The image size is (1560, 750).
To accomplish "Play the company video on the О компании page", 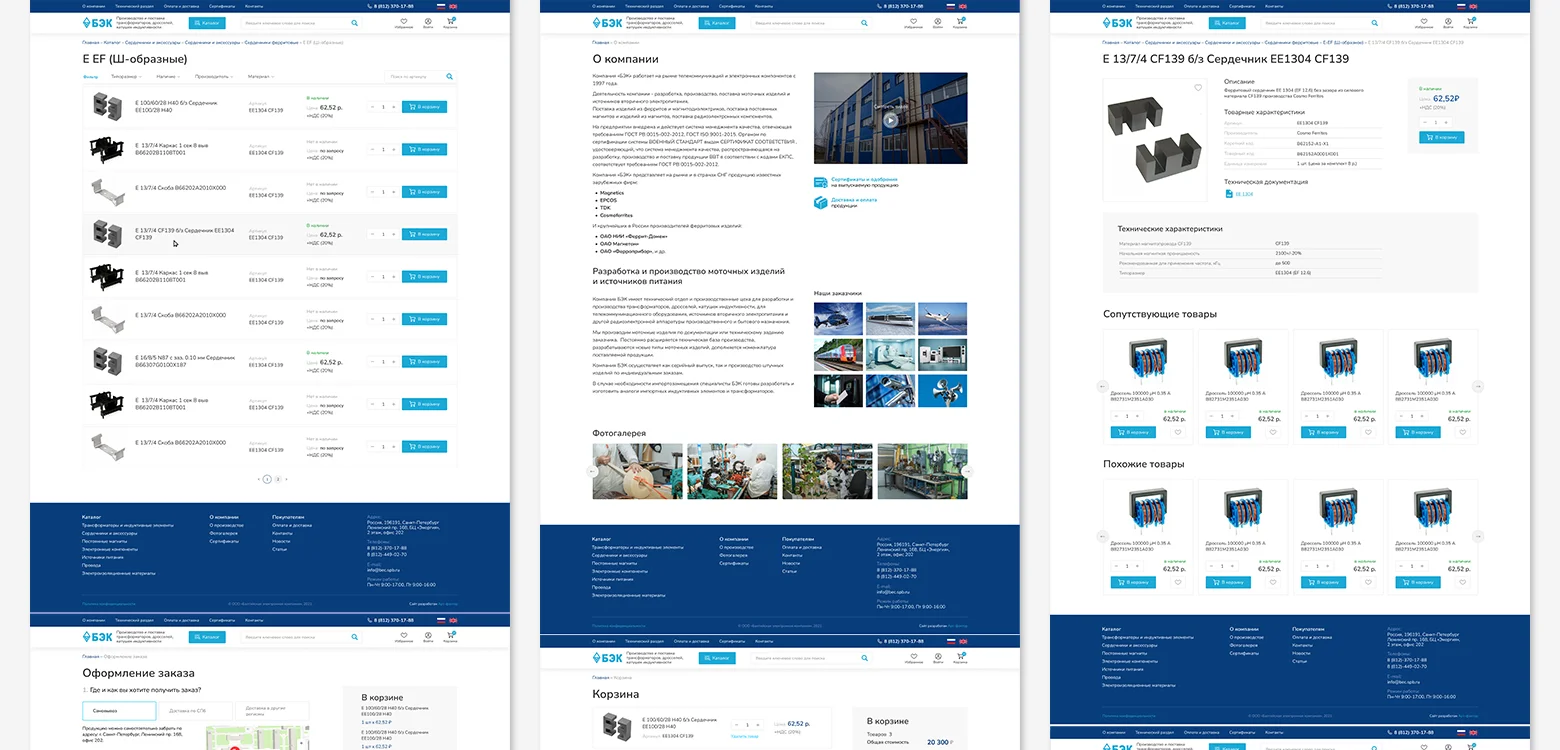I will click(890, 120).
